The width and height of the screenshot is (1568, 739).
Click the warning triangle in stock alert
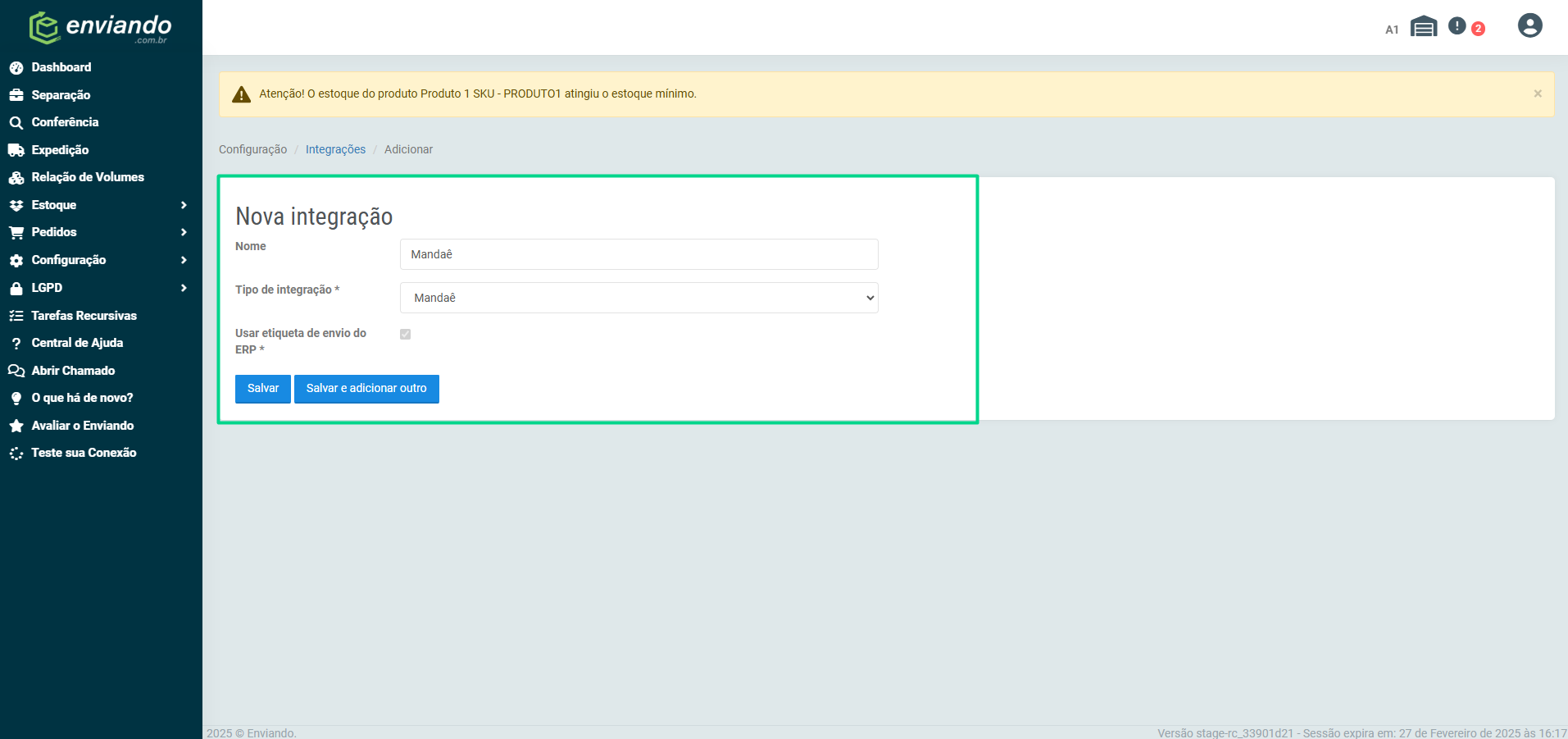(x=241, y=94)
